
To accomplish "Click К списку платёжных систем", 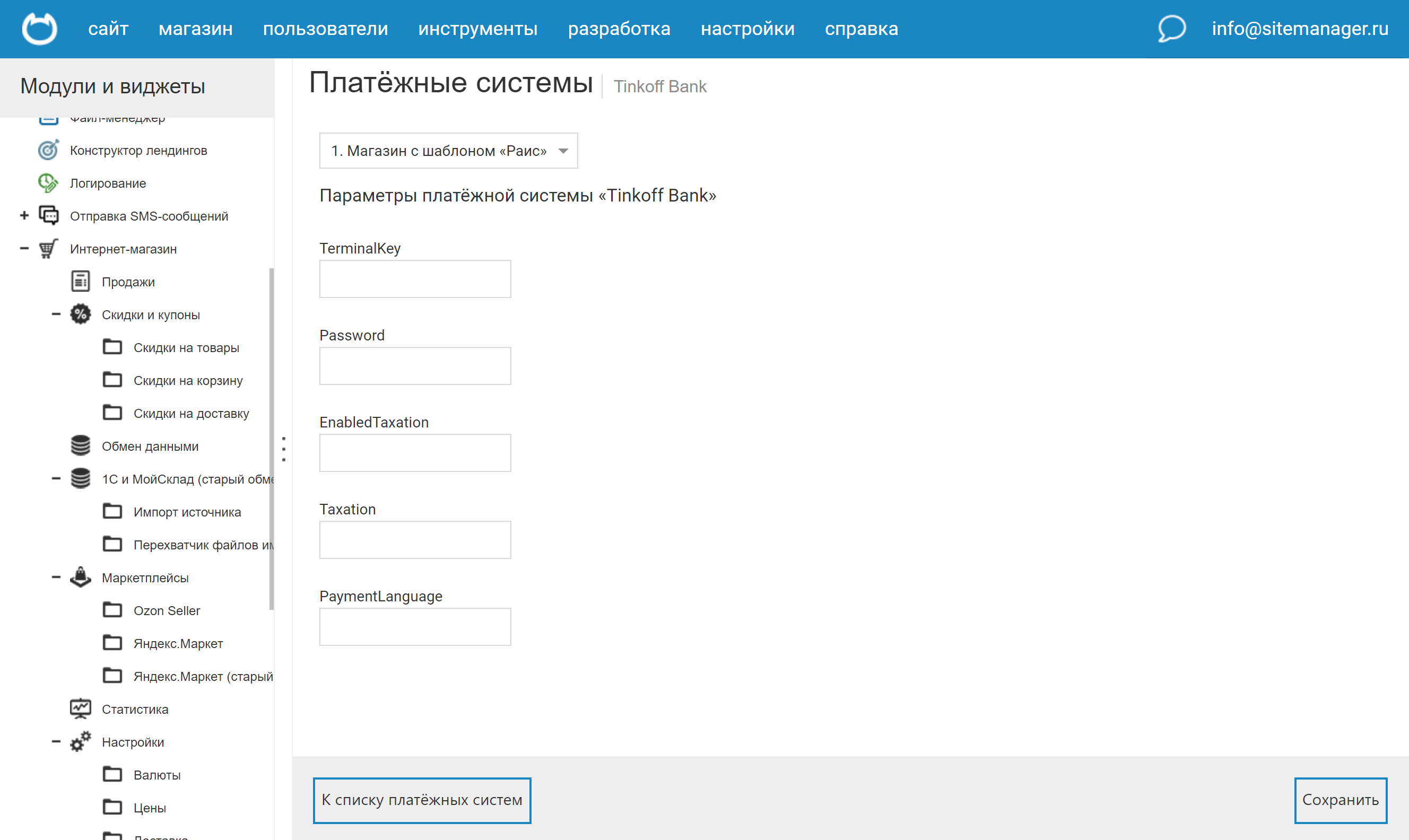I will 422,800.
